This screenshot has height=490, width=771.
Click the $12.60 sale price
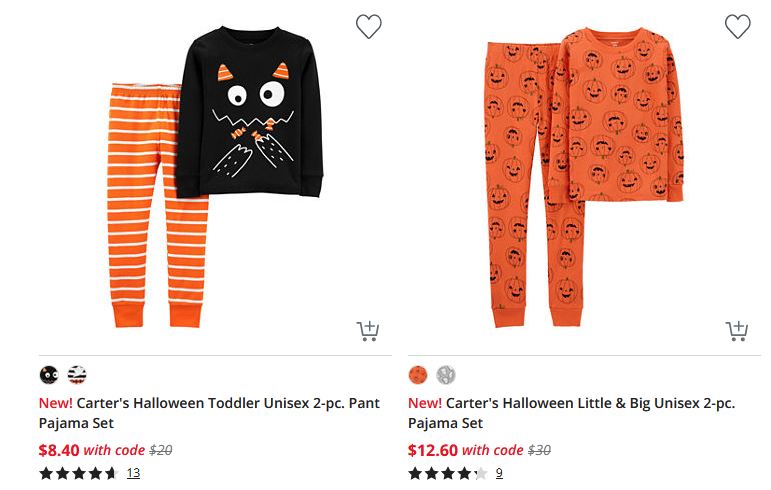[432, 450]
